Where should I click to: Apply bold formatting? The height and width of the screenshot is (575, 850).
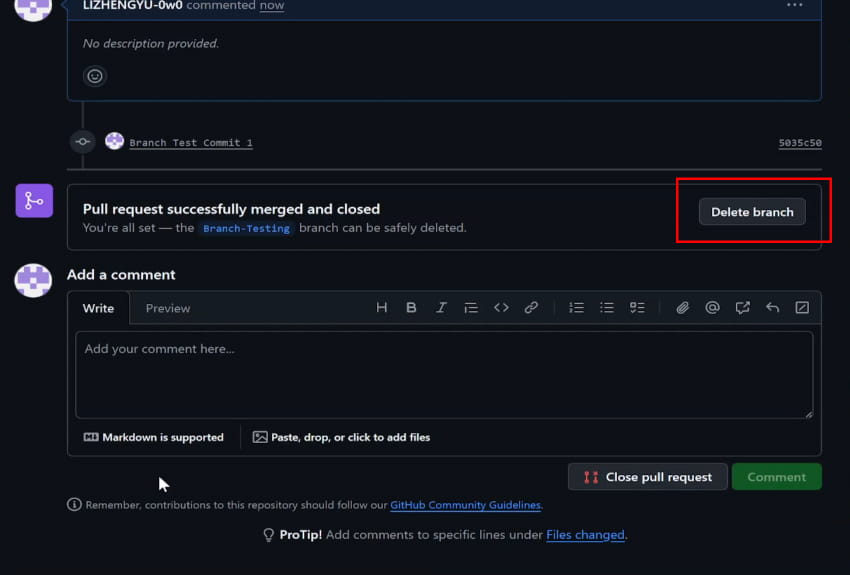click(411, 308)
